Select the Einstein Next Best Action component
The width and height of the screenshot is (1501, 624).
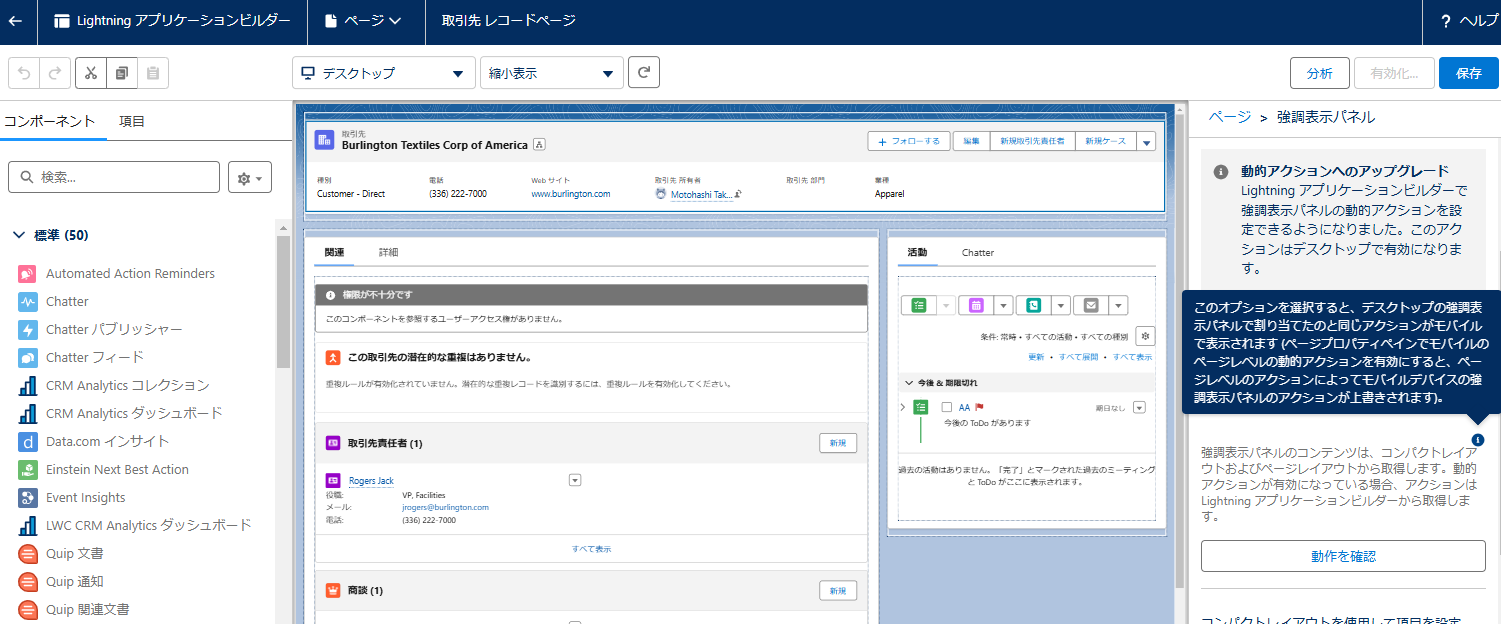click(117, 469)
